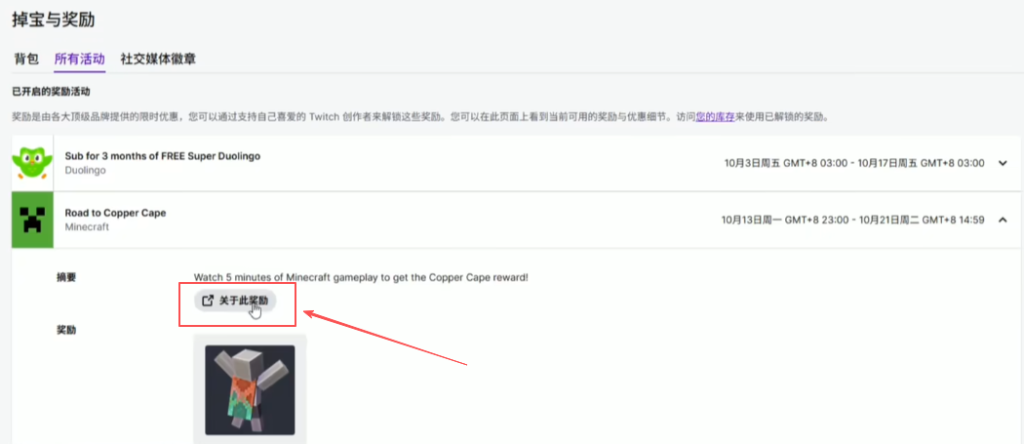Viewport: 1024px width, 444px height.
Task: Click the 'Duolingo' brand name subtitle
Action: tap(85, 171)
